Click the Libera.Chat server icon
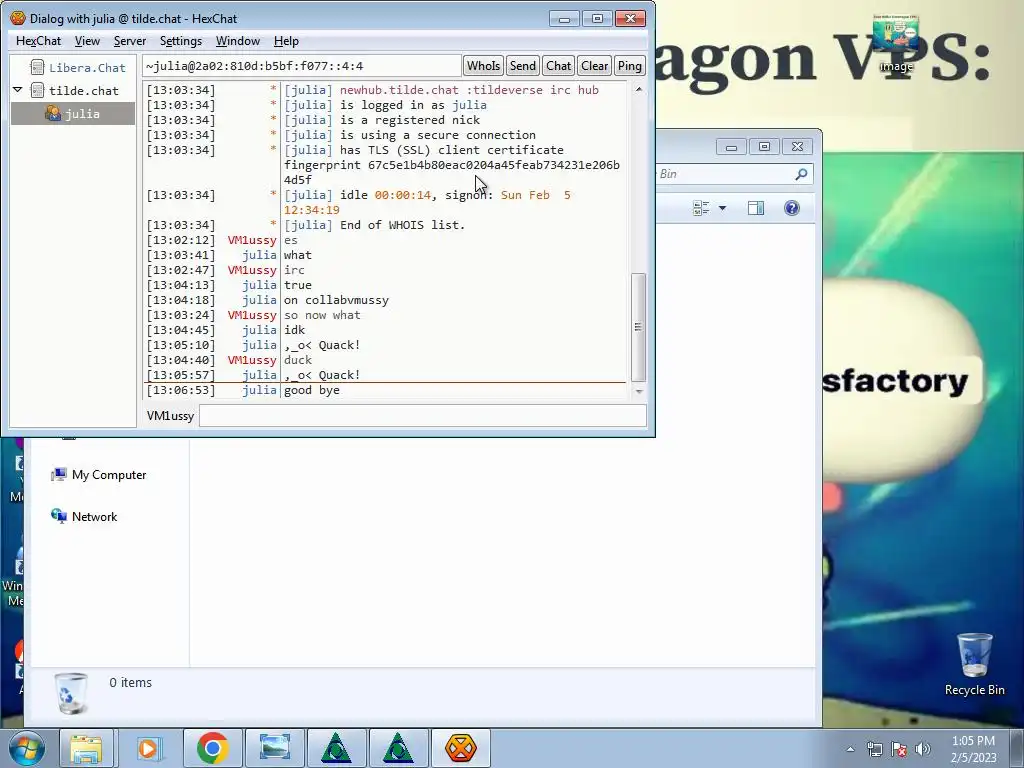The image size is (1024, 768). (37, 67)
